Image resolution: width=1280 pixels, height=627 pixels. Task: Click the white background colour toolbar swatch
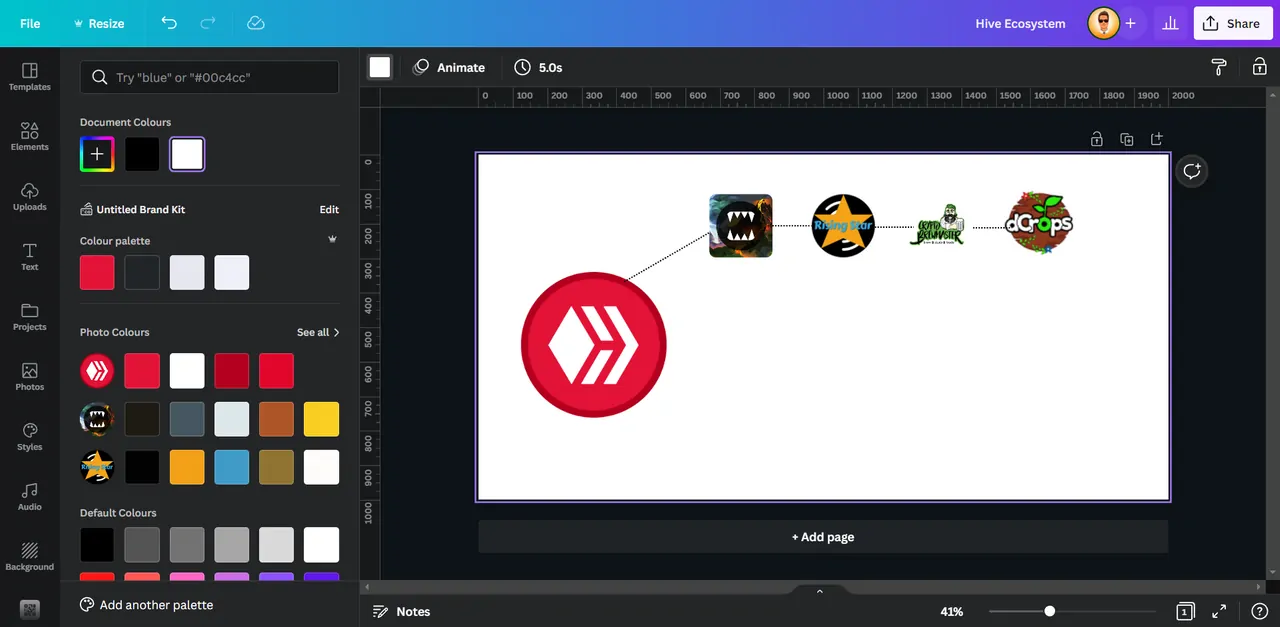tap(380, 67)
